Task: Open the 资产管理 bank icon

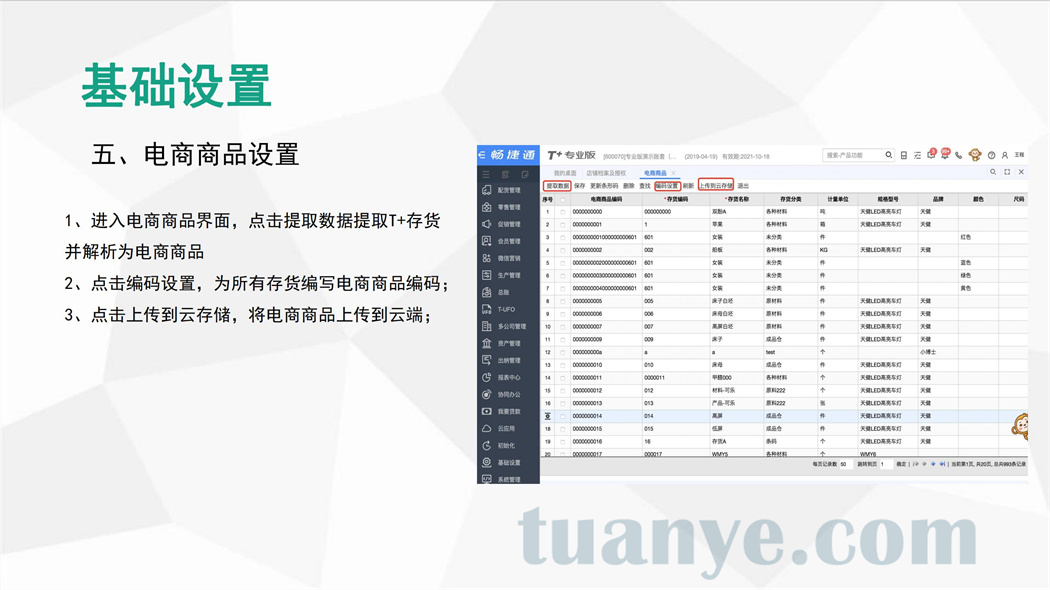Action: pyautogui.click(x=487, y=344)
